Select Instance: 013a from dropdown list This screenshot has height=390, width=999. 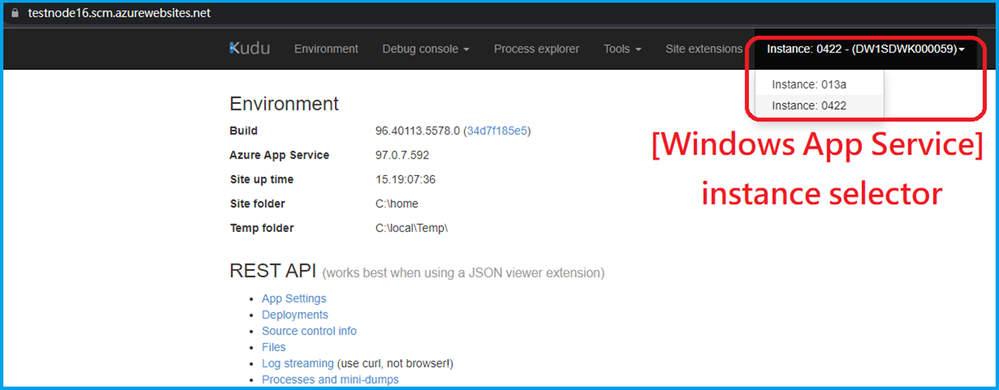point(819,85)
